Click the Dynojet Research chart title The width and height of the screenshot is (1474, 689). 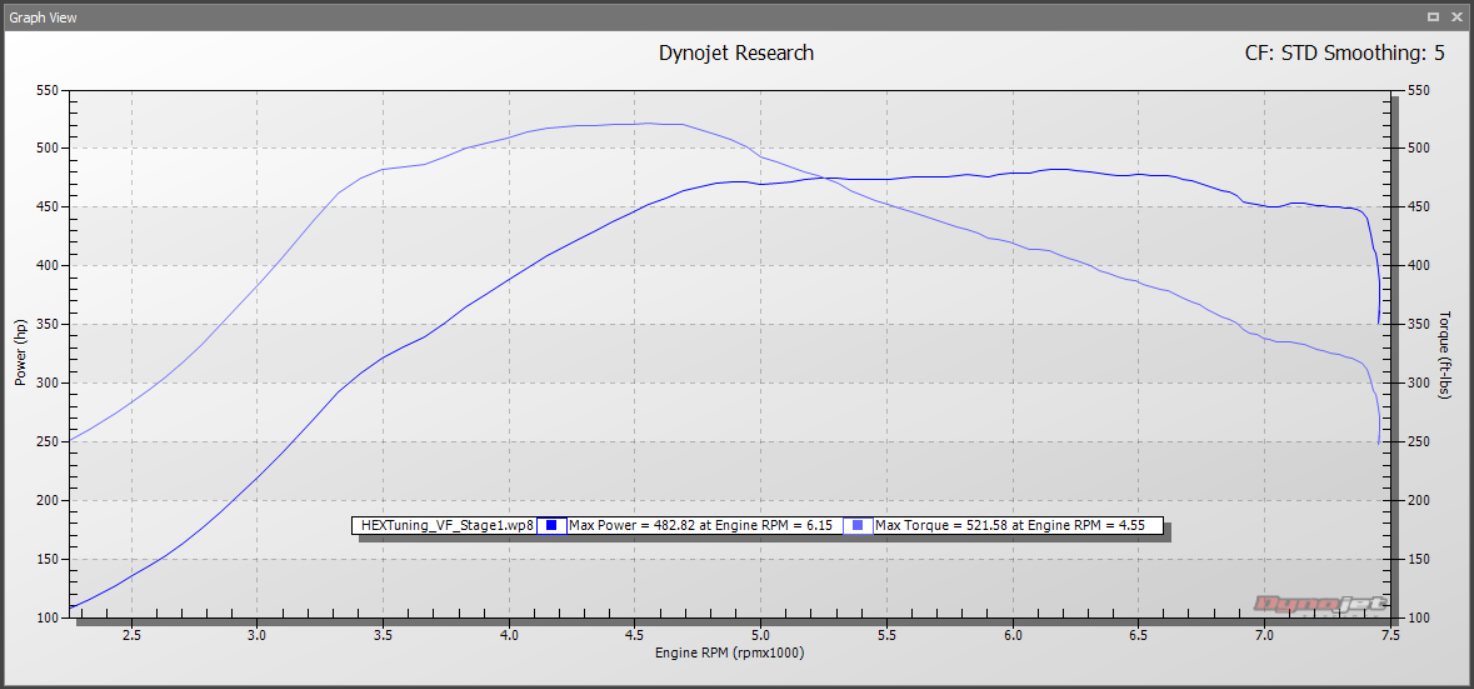click(x=736, y=53)
